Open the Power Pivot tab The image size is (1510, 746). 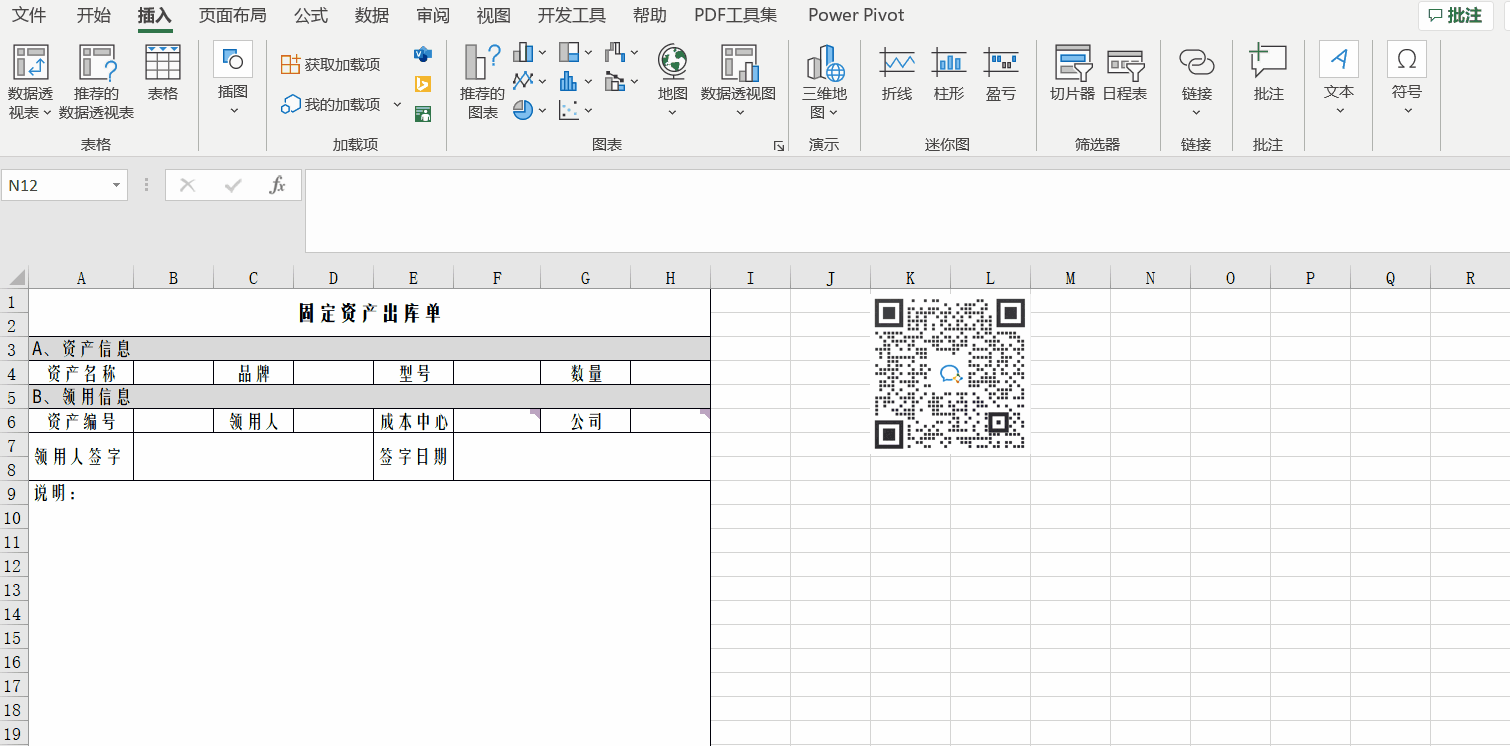click(x=856, y=15)
